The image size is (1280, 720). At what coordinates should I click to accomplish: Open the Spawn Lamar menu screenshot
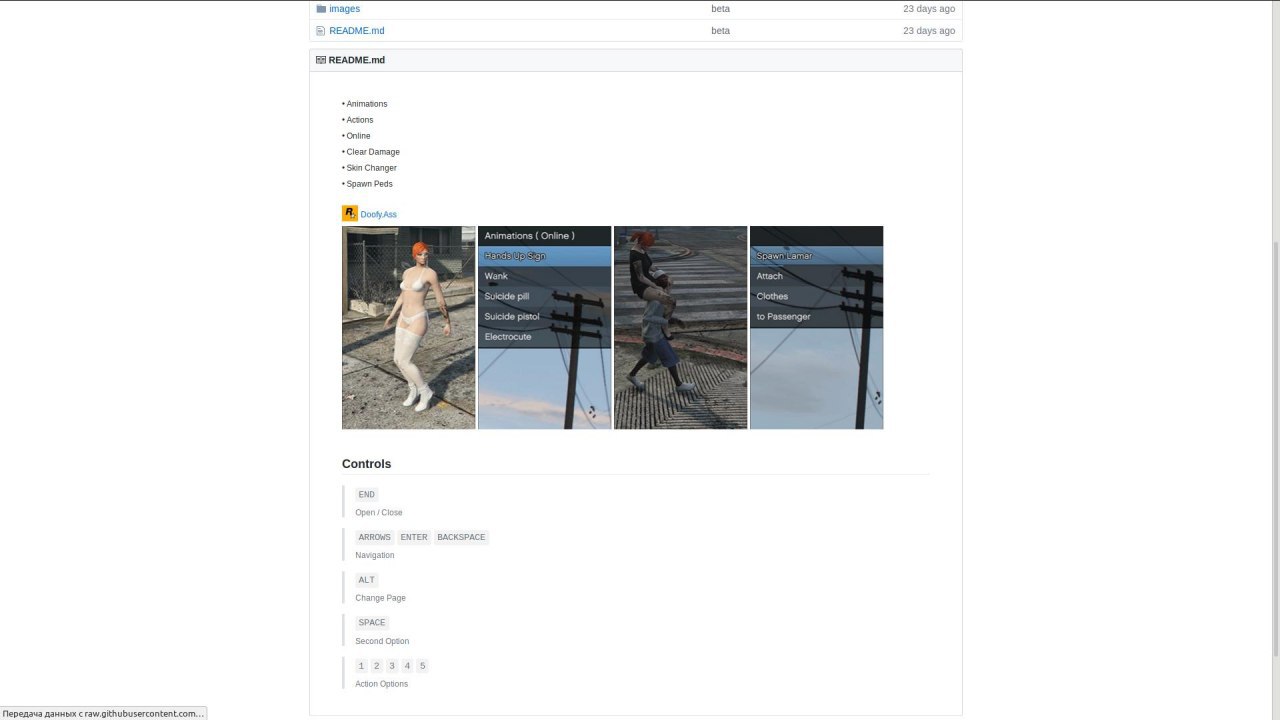[x=817, y=327]
